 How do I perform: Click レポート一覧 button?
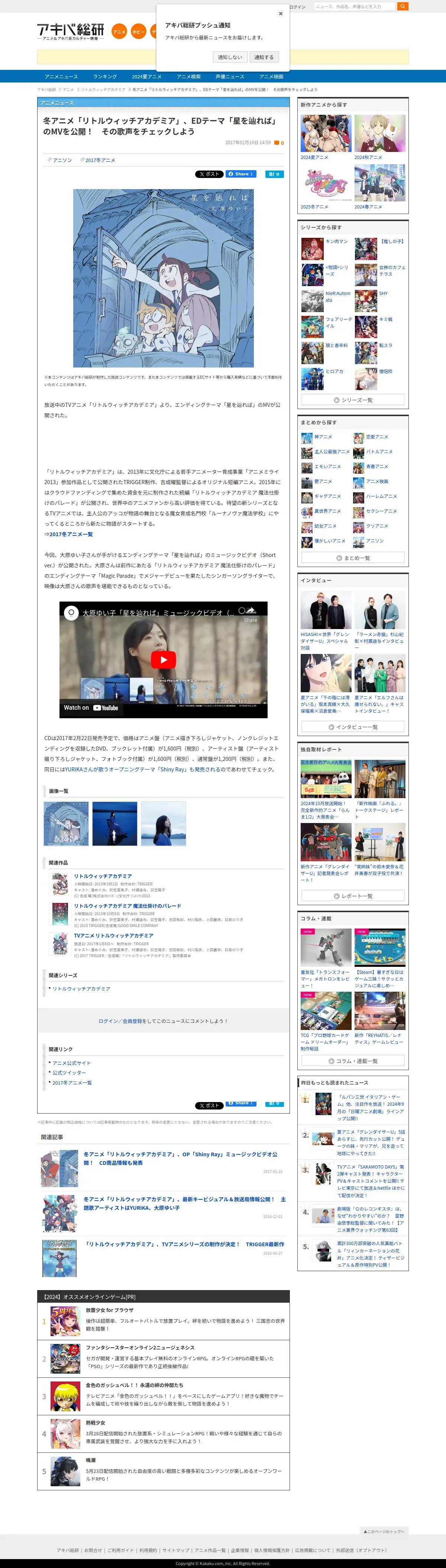pyautogui.click(x=353, y=896)
